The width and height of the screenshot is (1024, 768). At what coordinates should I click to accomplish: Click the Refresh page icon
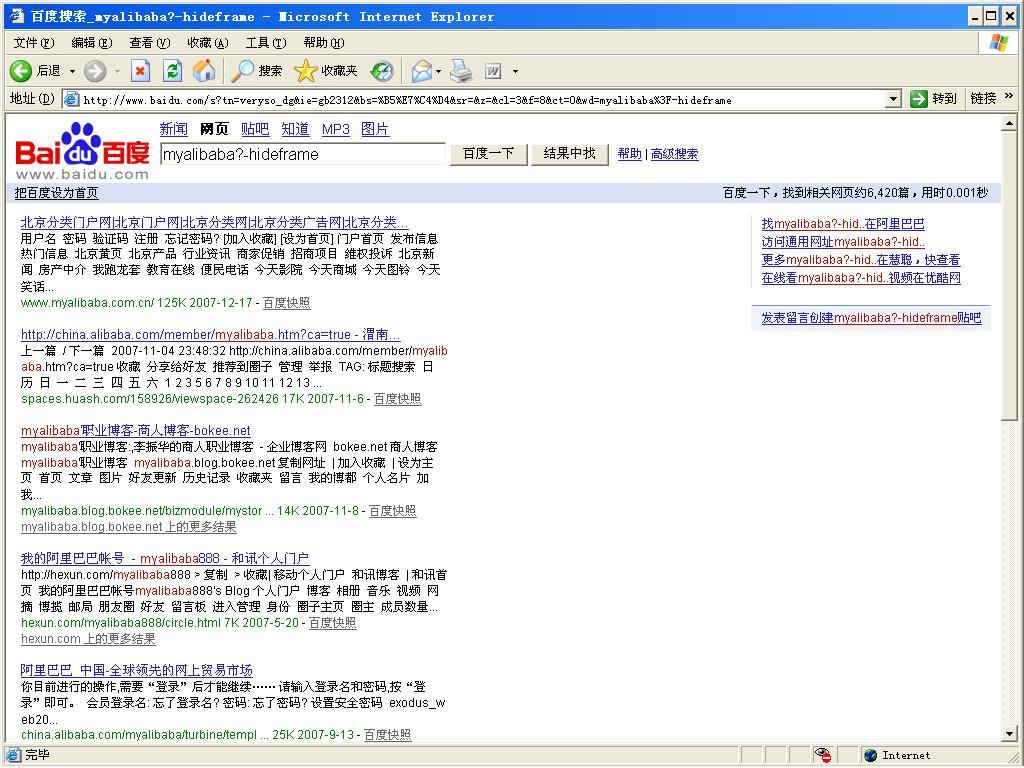tap(172, 71)
